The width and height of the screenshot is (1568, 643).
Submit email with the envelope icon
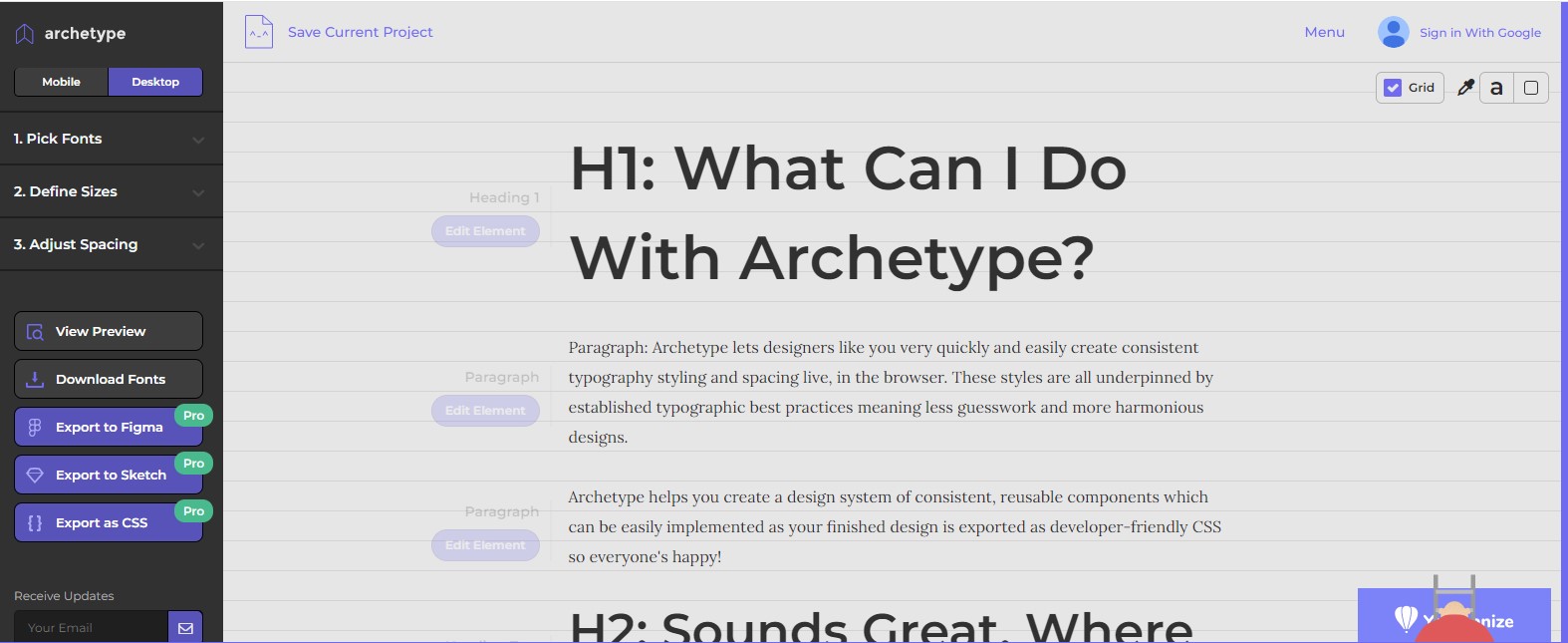tap(185, 628)
